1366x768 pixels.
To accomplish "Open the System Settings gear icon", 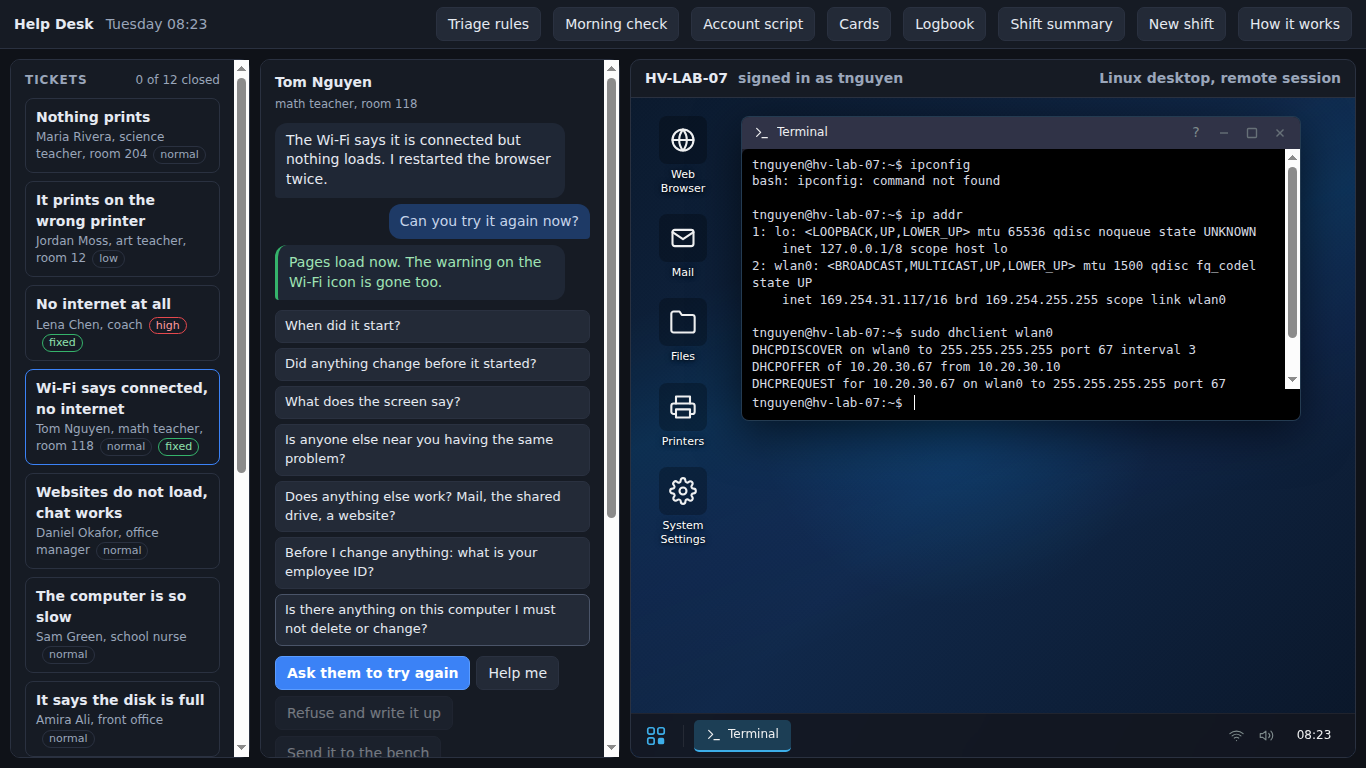I will pos(683,506).
